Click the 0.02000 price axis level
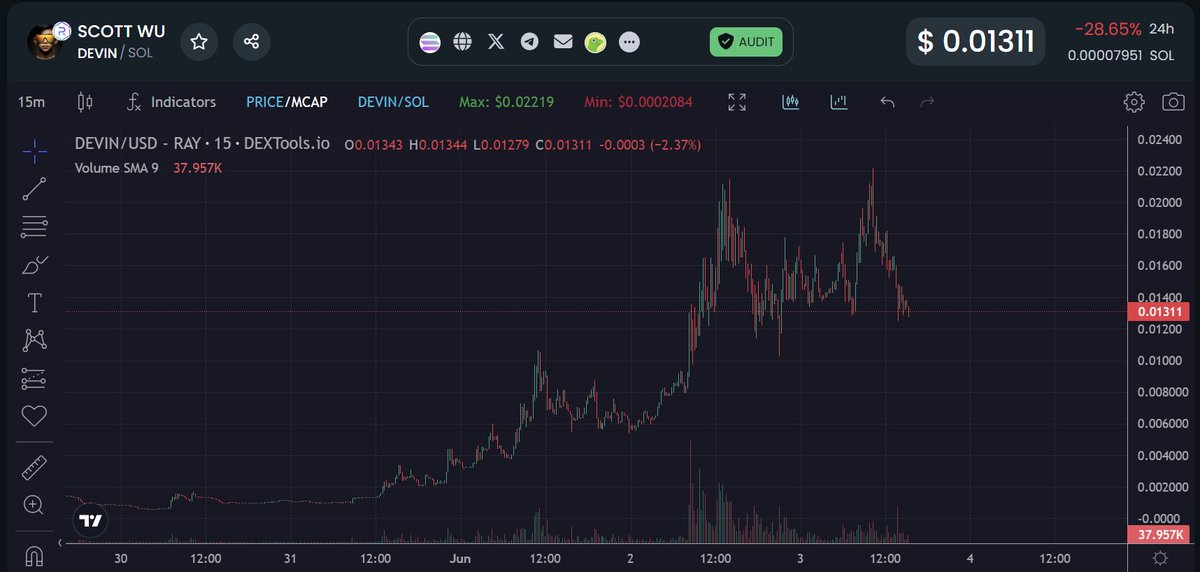This screenshot has width=1200, height=572. [x=1158, y=203]
